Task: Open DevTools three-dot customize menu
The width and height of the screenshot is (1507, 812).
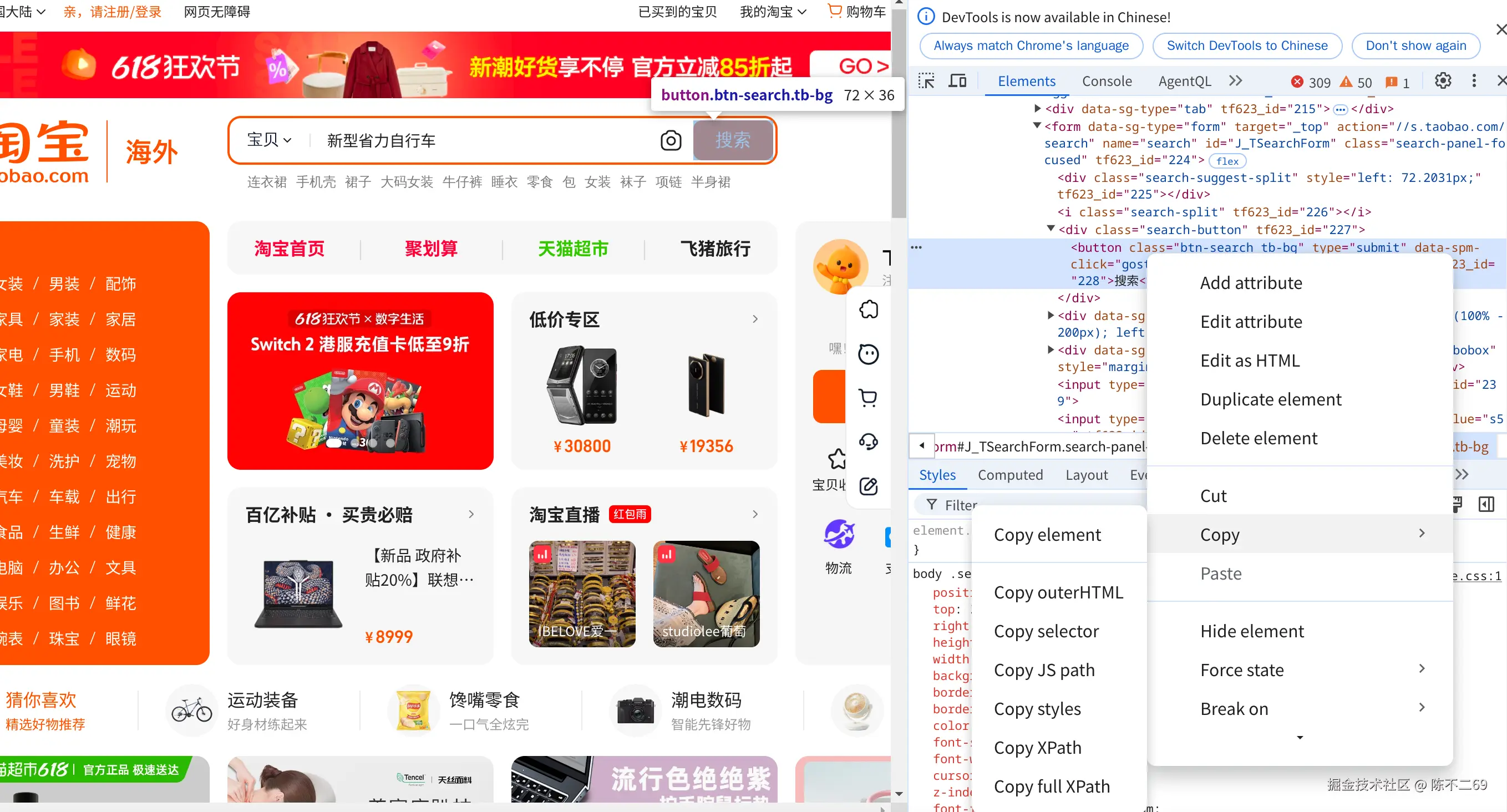Action: 1474,82
